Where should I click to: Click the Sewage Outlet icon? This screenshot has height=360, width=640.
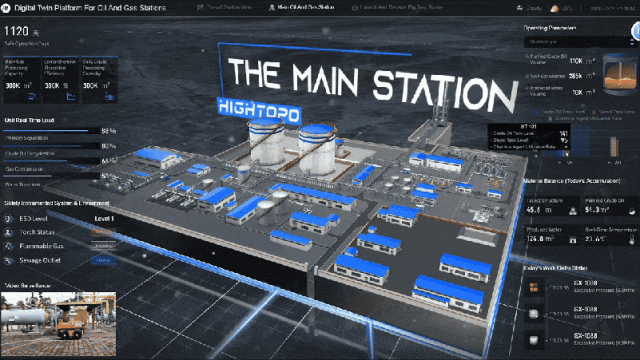pyautogui.click(x=8, y=260)
